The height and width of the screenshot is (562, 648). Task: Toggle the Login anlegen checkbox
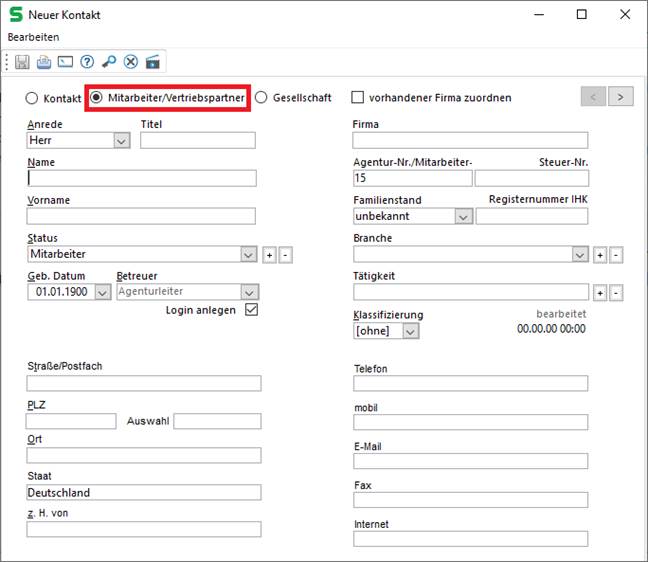(x=251, y=310)
